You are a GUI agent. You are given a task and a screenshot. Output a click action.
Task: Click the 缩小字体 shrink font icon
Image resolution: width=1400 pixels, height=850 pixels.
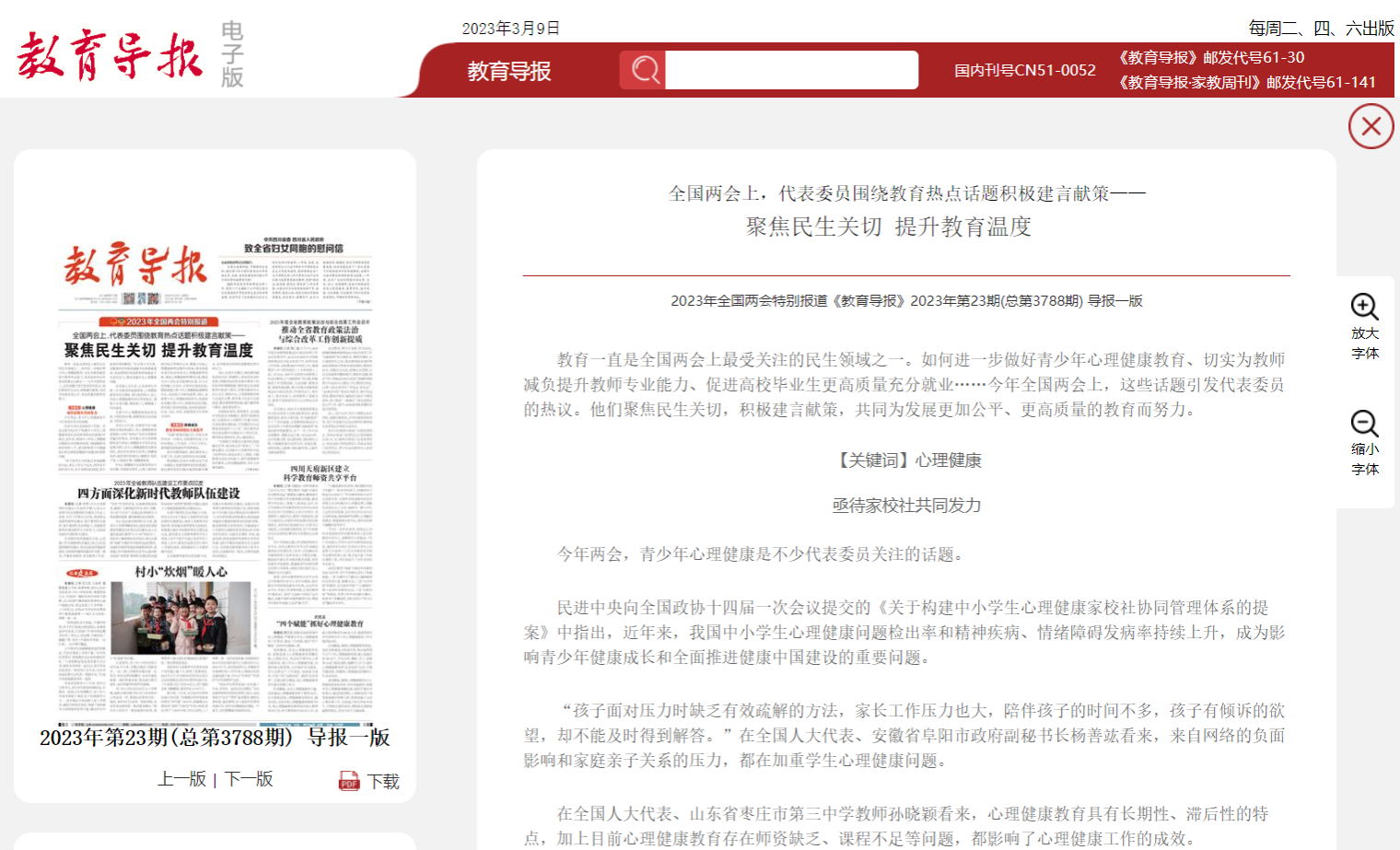pyautogui.click(x=1364, y=424)
